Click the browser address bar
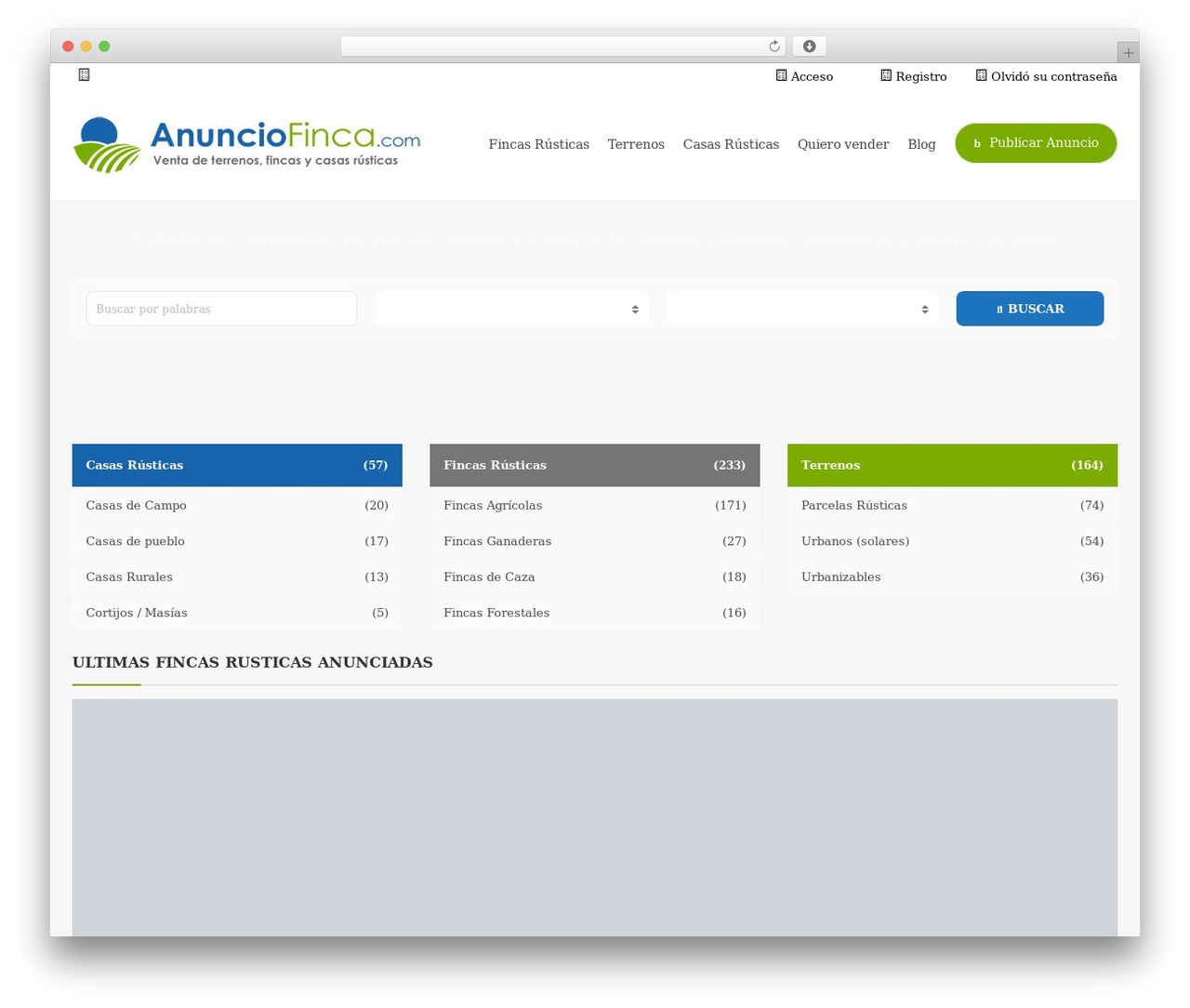Viewport: 1190px width, 1008px height. [563, 46]
